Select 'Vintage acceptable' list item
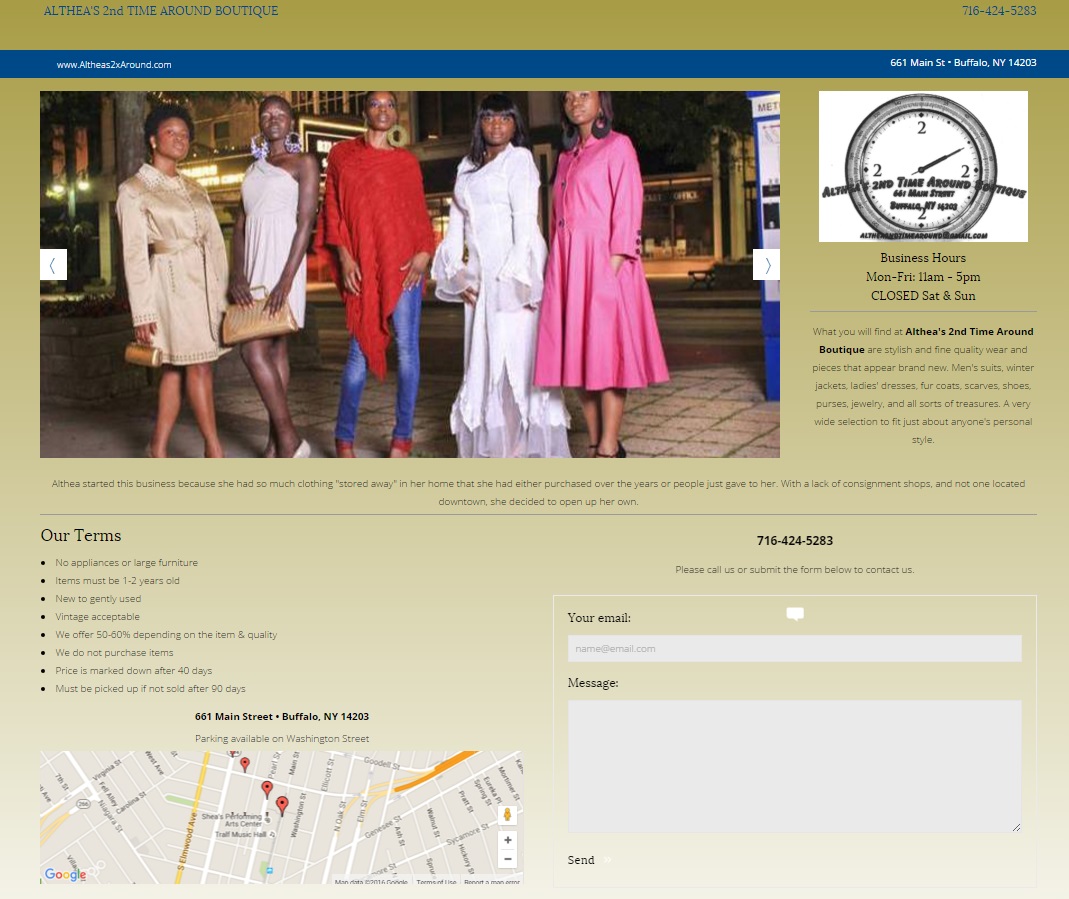 pyautogui.click(x=97, y=616)
